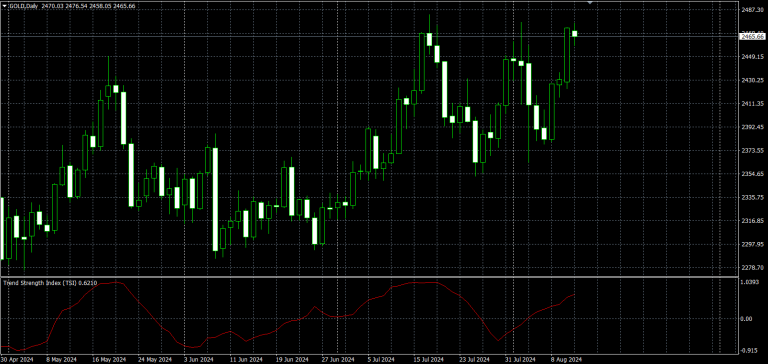Click the 2297.95 price scale label
Viewport: 768px width, 364px height.
pos(753,244)
